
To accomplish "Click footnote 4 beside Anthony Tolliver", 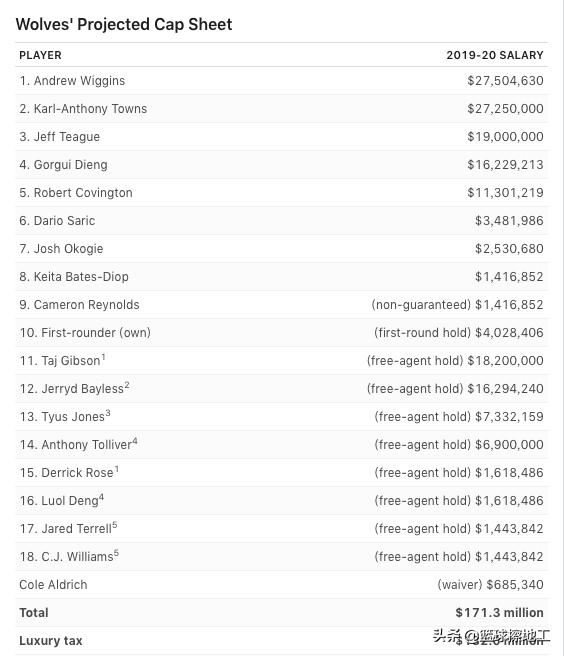I will coord(135,441).
